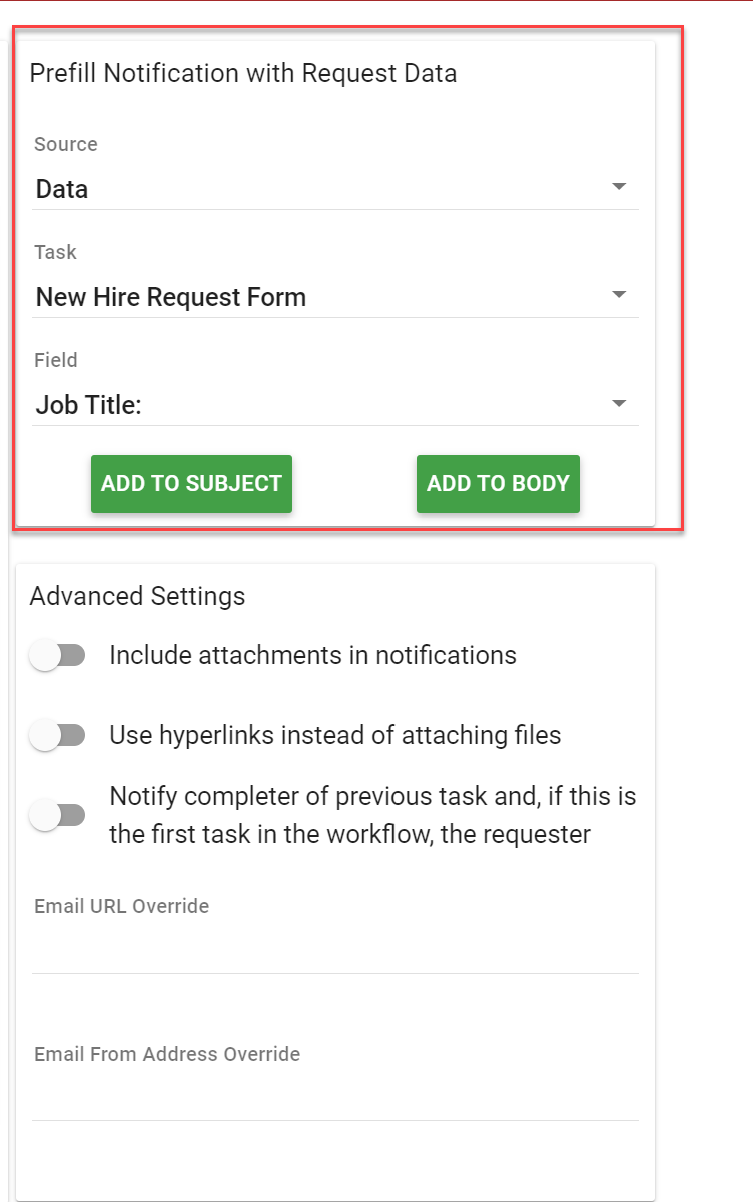Screen dimensions: 753x1202
Task: Open the Source dropdown showing Data
Action: point(320,189)
